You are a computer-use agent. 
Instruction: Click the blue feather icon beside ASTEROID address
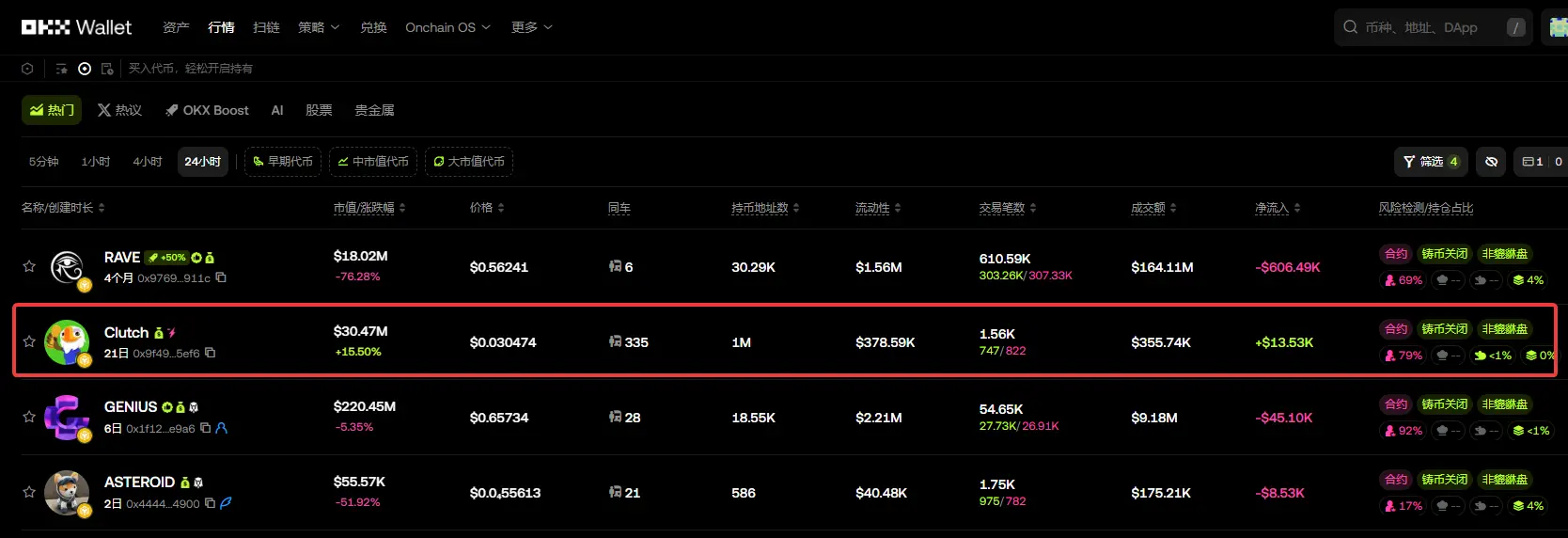226,503
